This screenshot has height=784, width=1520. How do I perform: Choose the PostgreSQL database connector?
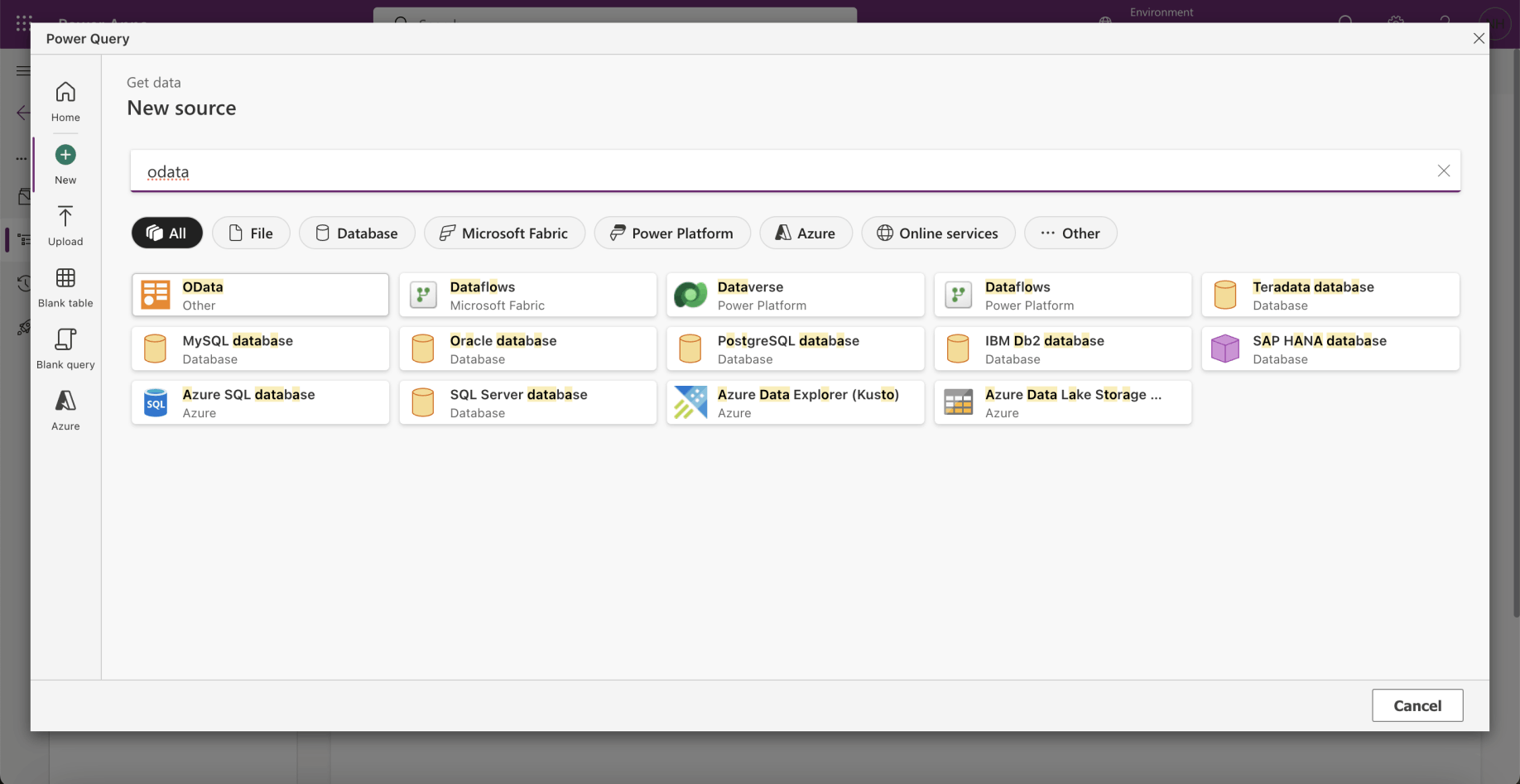[x=796, y=349]
